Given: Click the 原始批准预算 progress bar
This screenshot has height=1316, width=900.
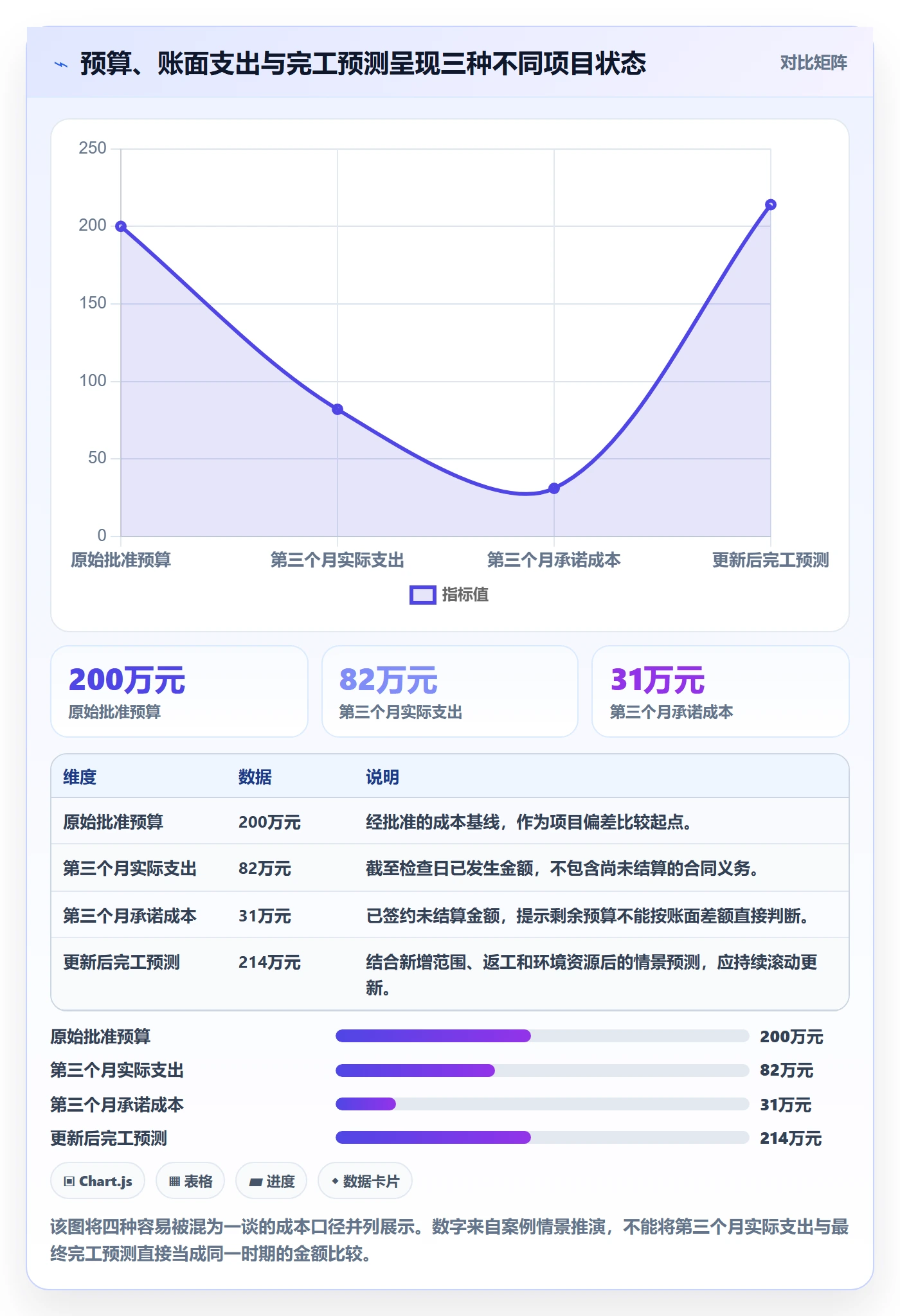Looking at the screenshot, I should point(543,1036).
